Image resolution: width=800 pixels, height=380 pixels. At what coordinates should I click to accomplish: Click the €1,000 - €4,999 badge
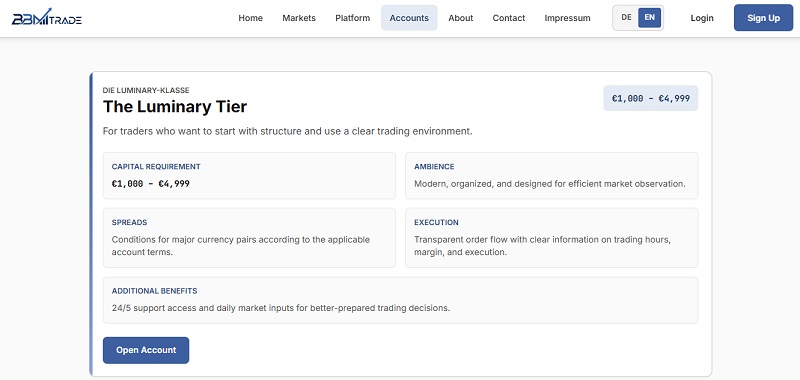651,98
